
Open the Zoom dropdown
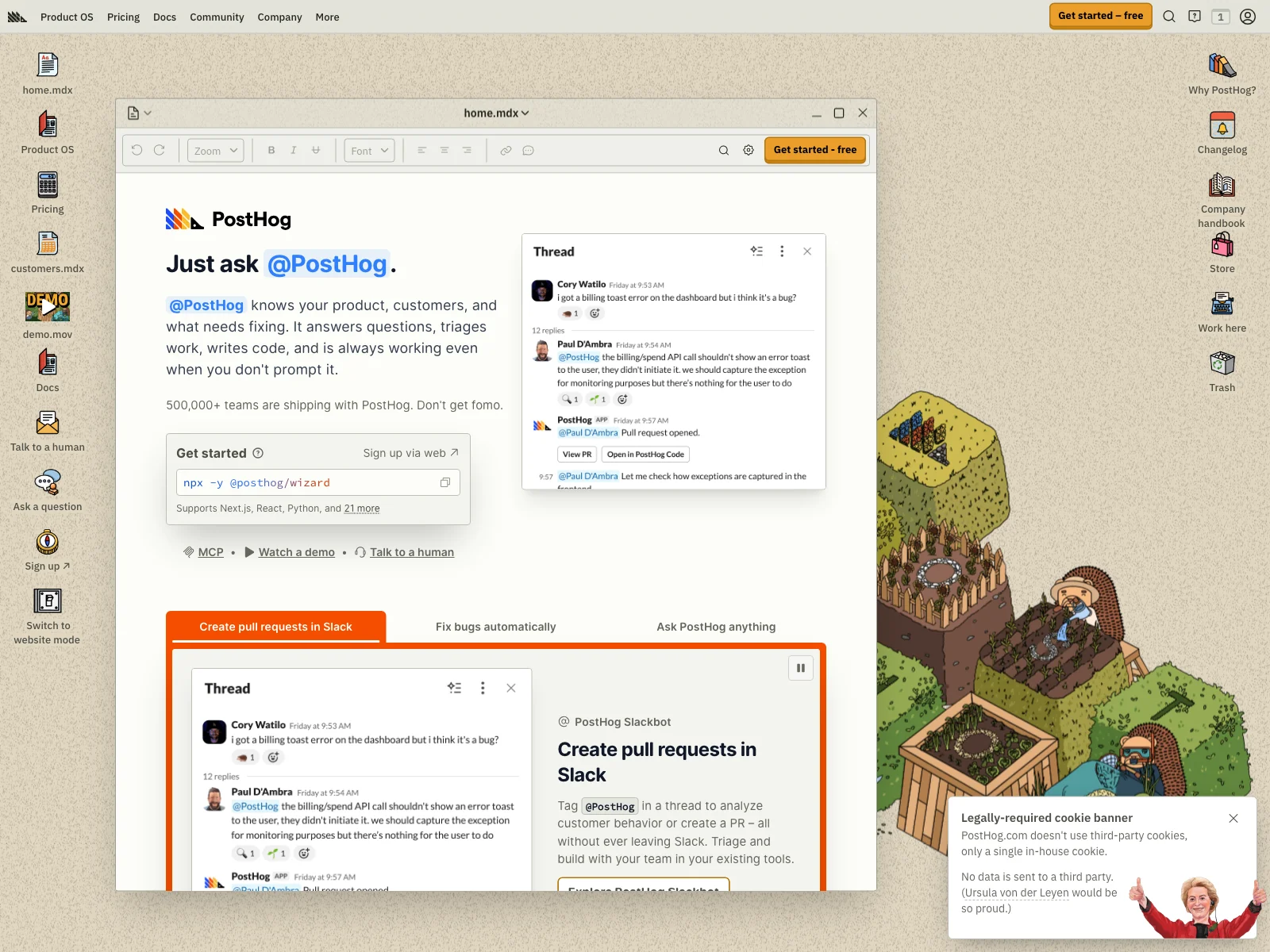pos(215,150)
